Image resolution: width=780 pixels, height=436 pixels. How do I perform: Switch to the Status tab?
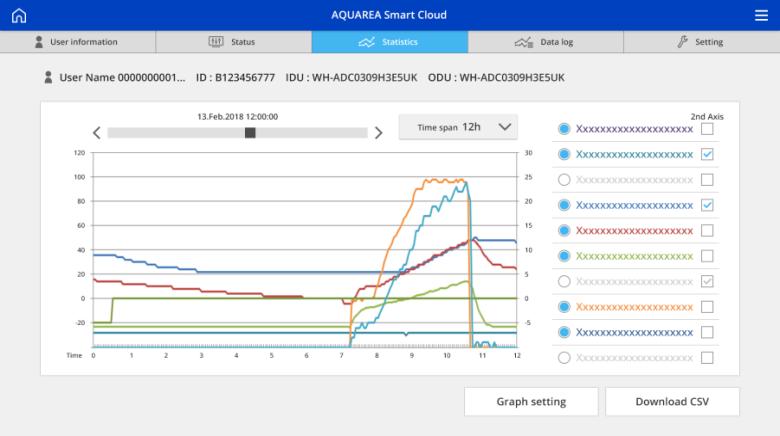[234, 42]
